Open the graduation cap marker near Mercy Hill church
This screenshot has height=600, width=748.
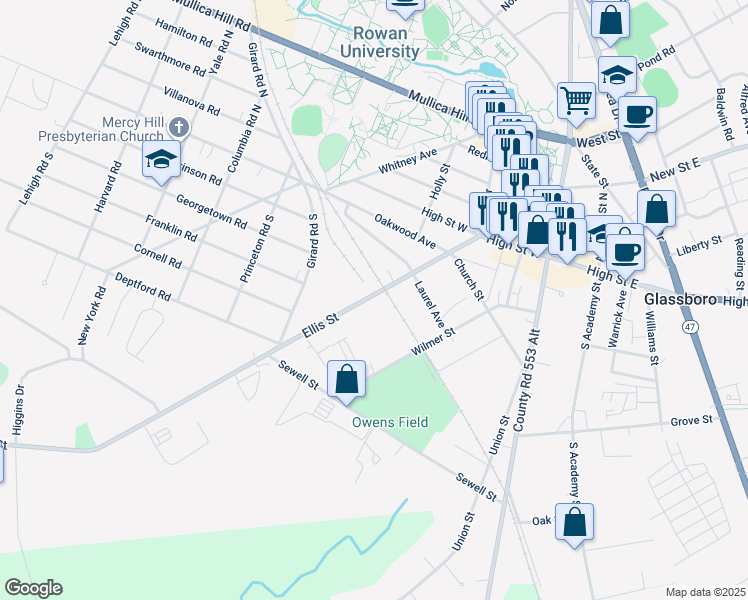[161, 160]
